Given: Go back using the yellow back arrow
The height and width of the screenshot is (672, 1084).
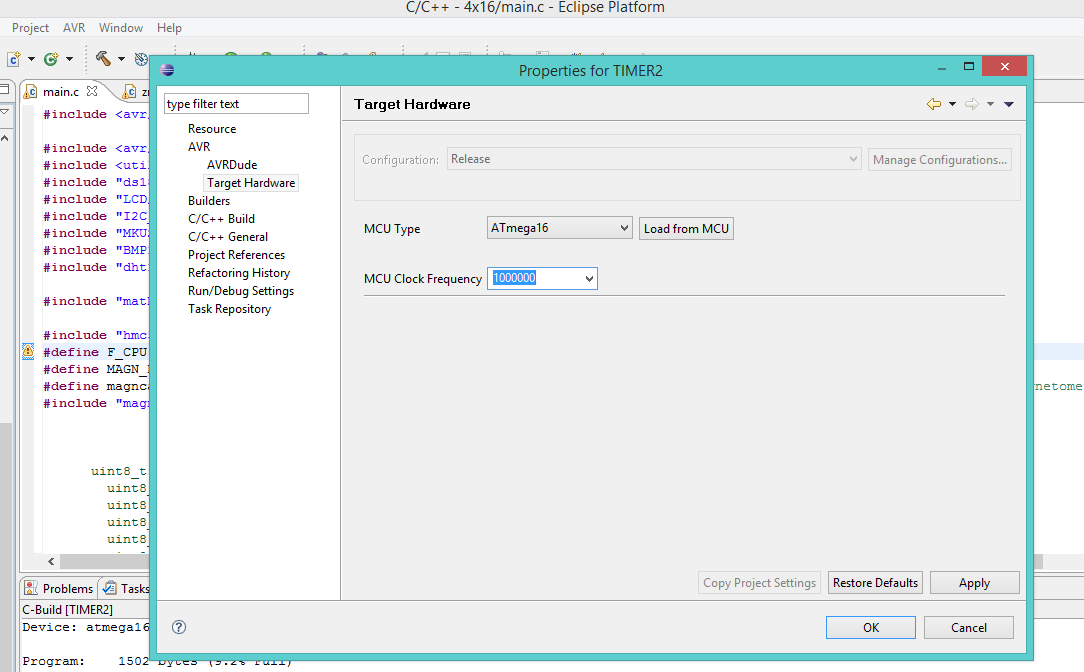Looking at the screenshot, I should 934,104.
